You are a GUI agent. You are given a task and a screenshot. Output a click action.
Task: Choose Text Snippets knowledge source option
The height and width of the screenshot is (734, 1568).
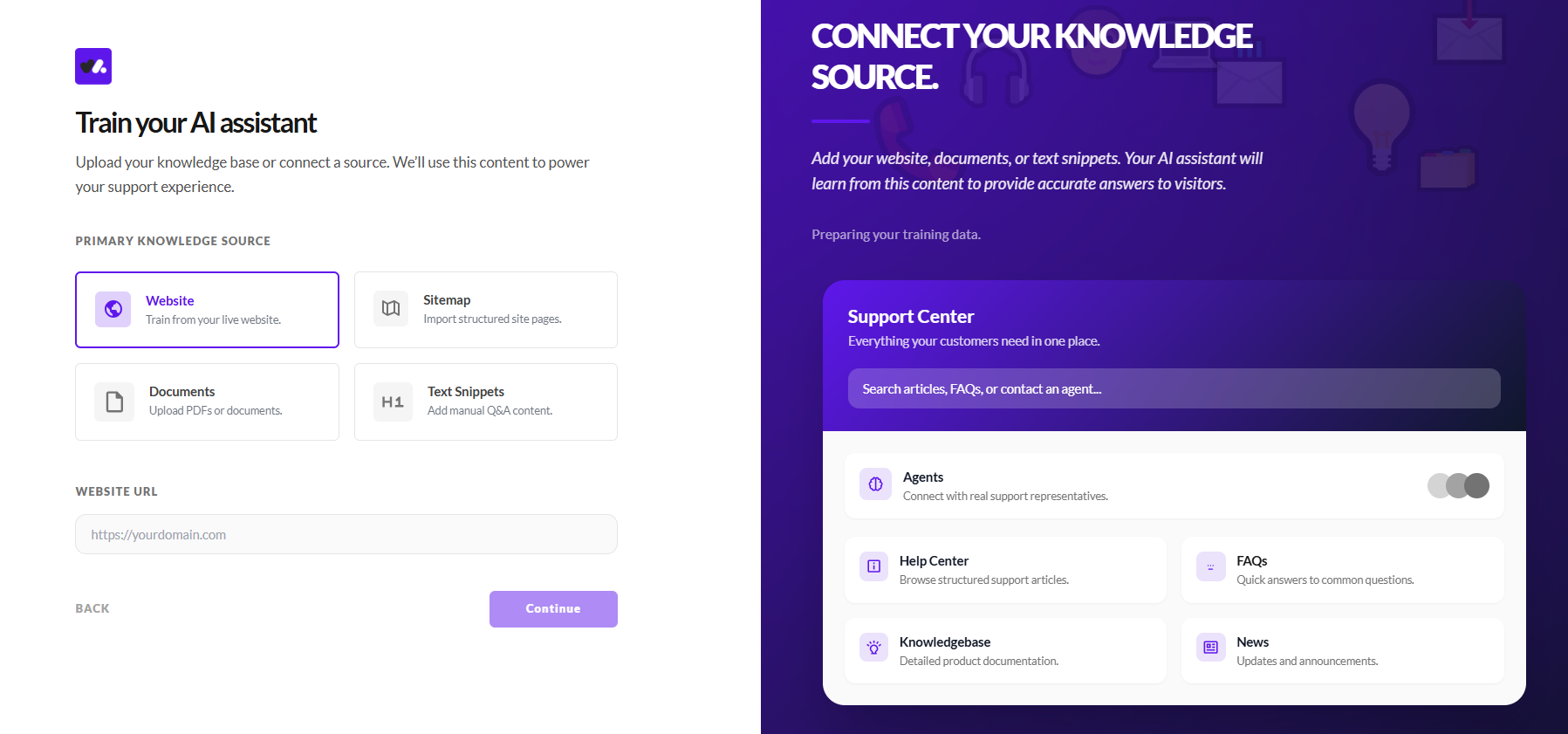click(486, 401)
